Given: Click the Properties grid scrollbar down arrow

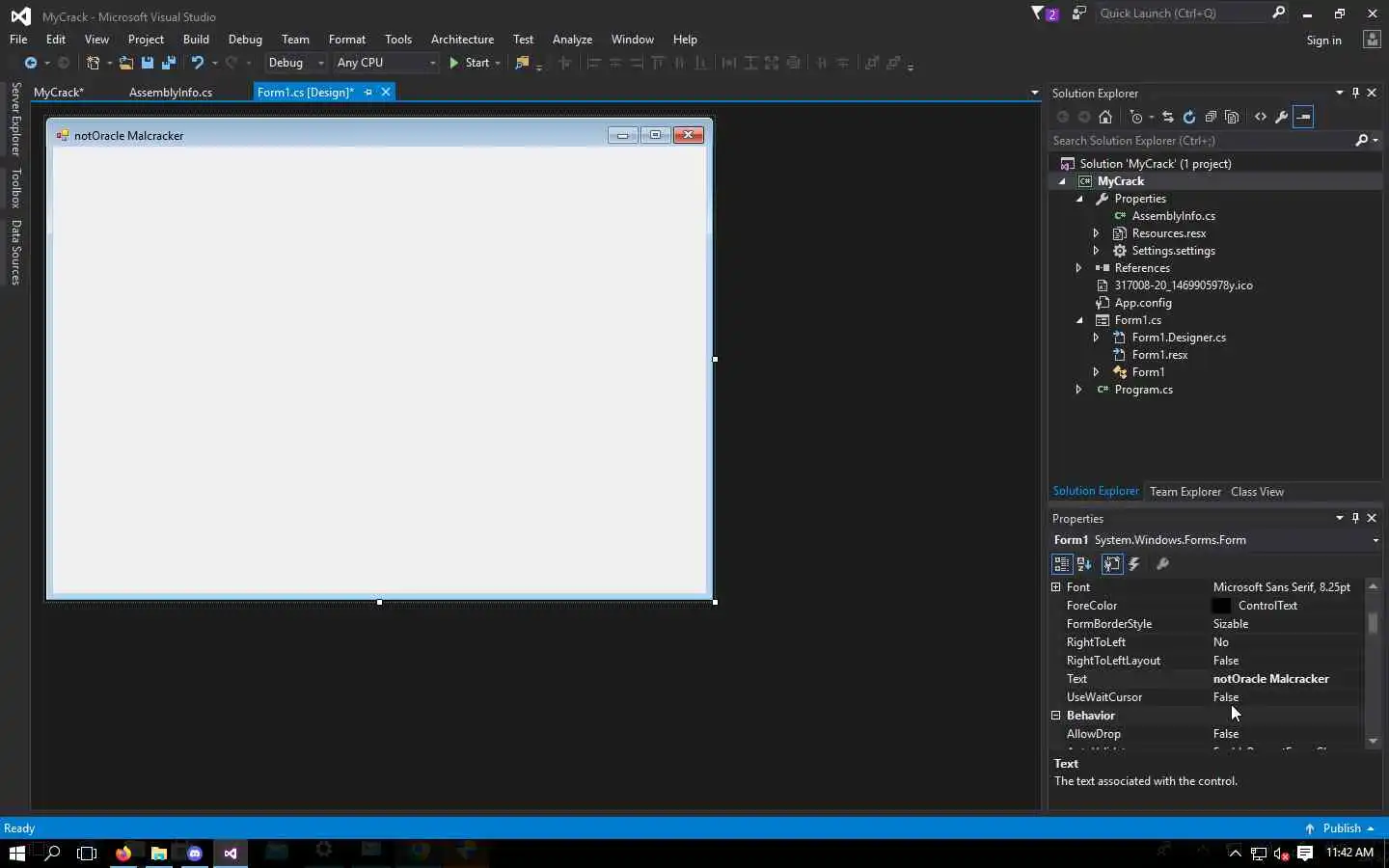Looking at the screenshot, I should [1373, 742].
